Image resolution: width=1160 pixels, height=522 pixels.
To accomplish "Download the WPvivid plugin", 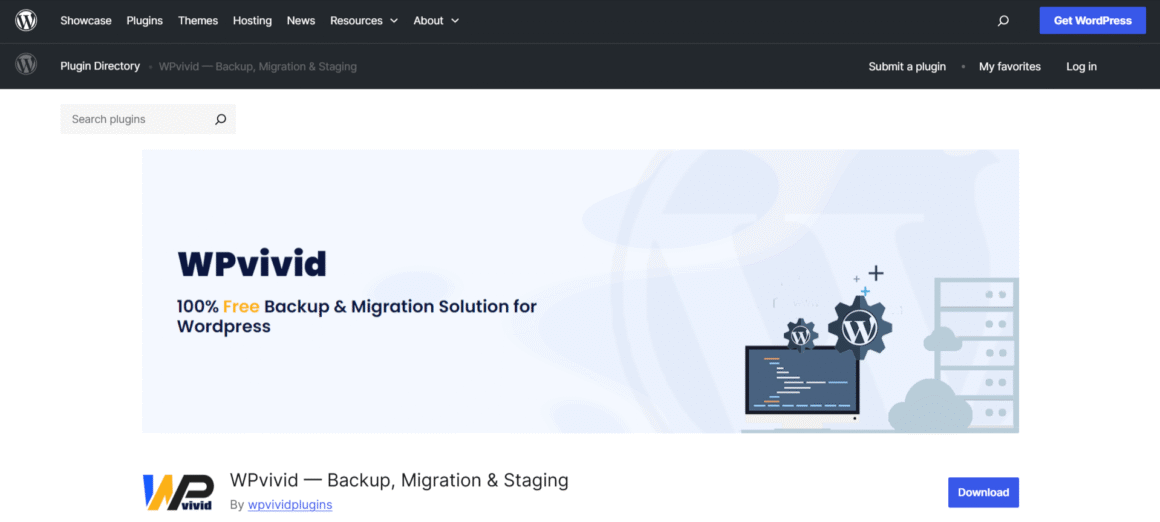I will coord(983,492).
